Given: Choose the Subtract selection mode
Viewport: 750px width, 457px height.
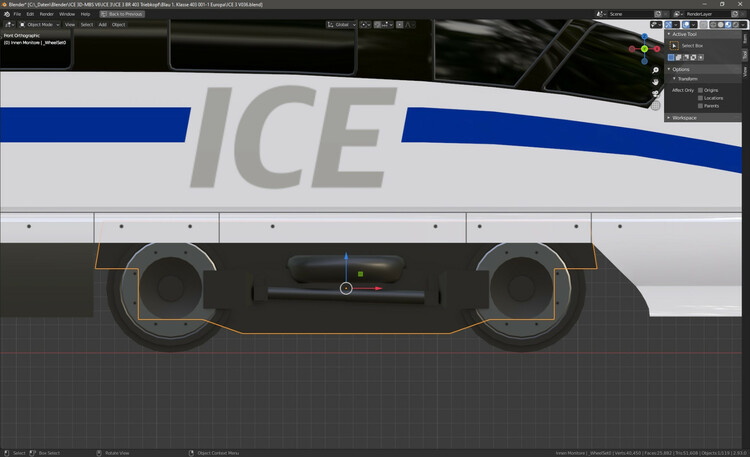Looking at the screenshot, I should (686, 57).
